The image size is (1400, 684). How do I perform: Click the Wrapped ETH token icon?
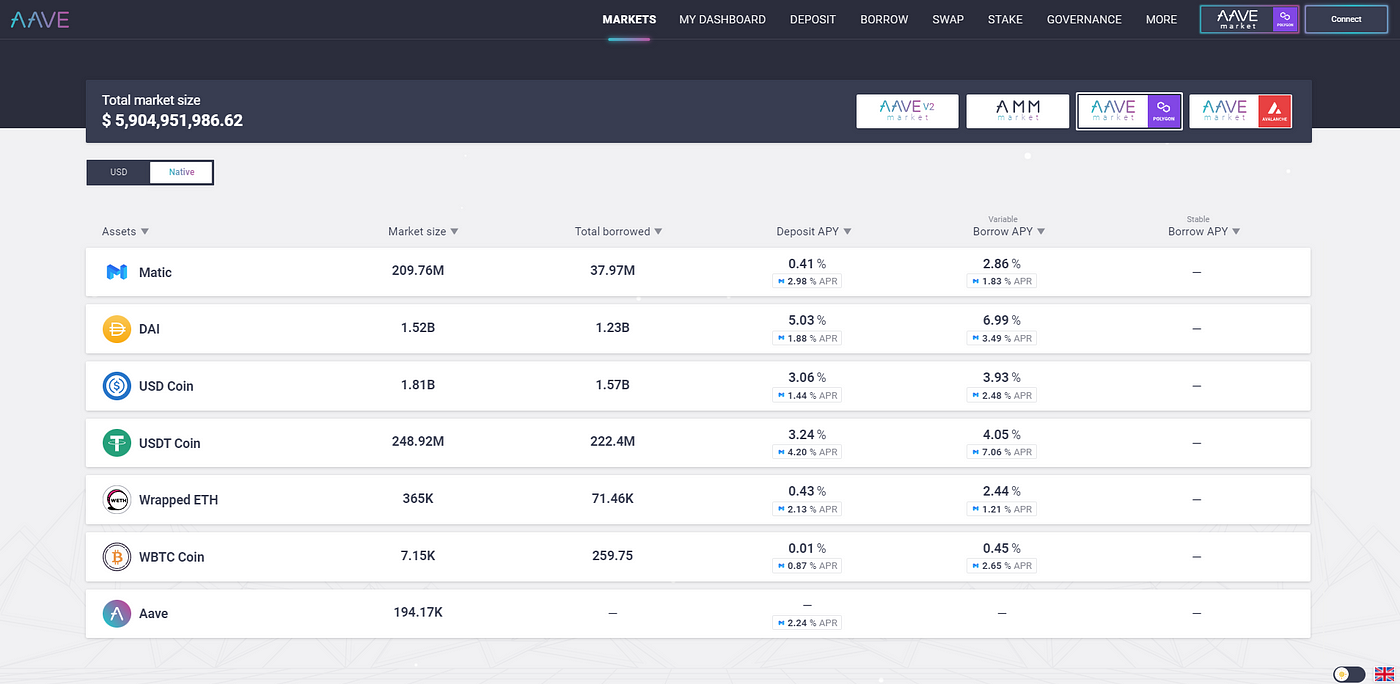[117, 500]
